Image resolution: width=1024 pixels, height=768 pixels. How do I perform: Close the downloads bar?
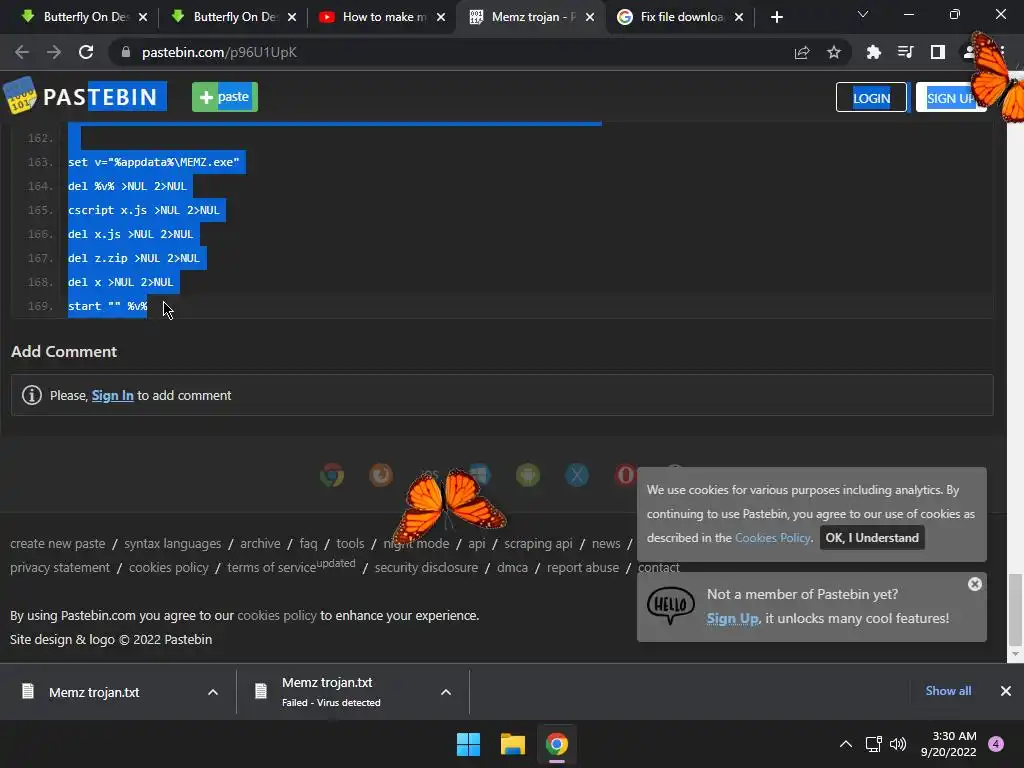click(x=1006, y=691)
